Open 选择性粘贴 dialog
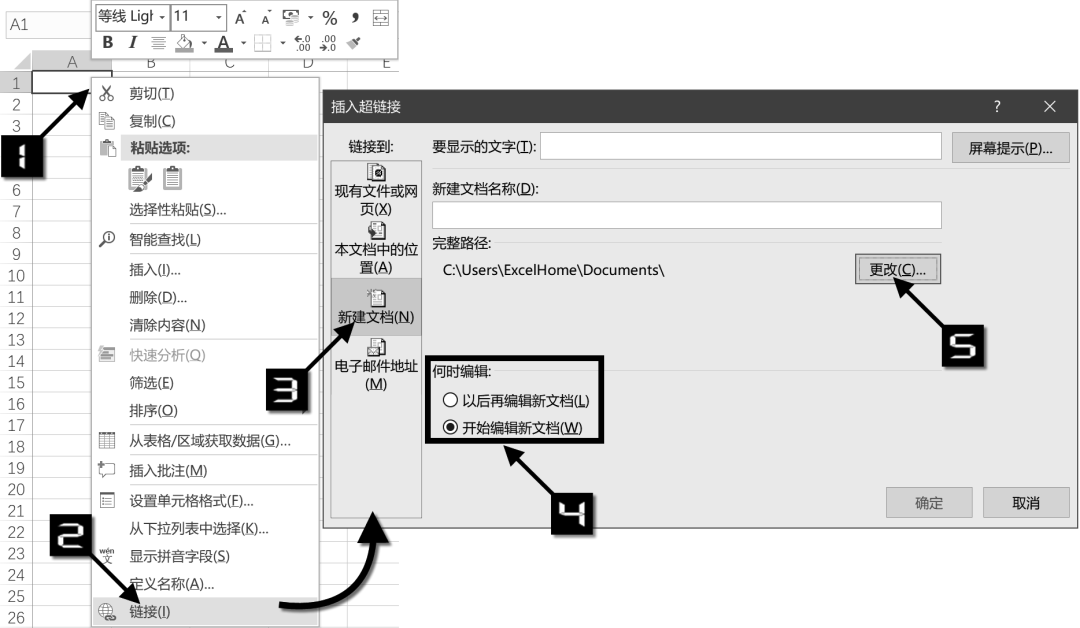This screenshot has height=628, width=1080. point(205,209)
